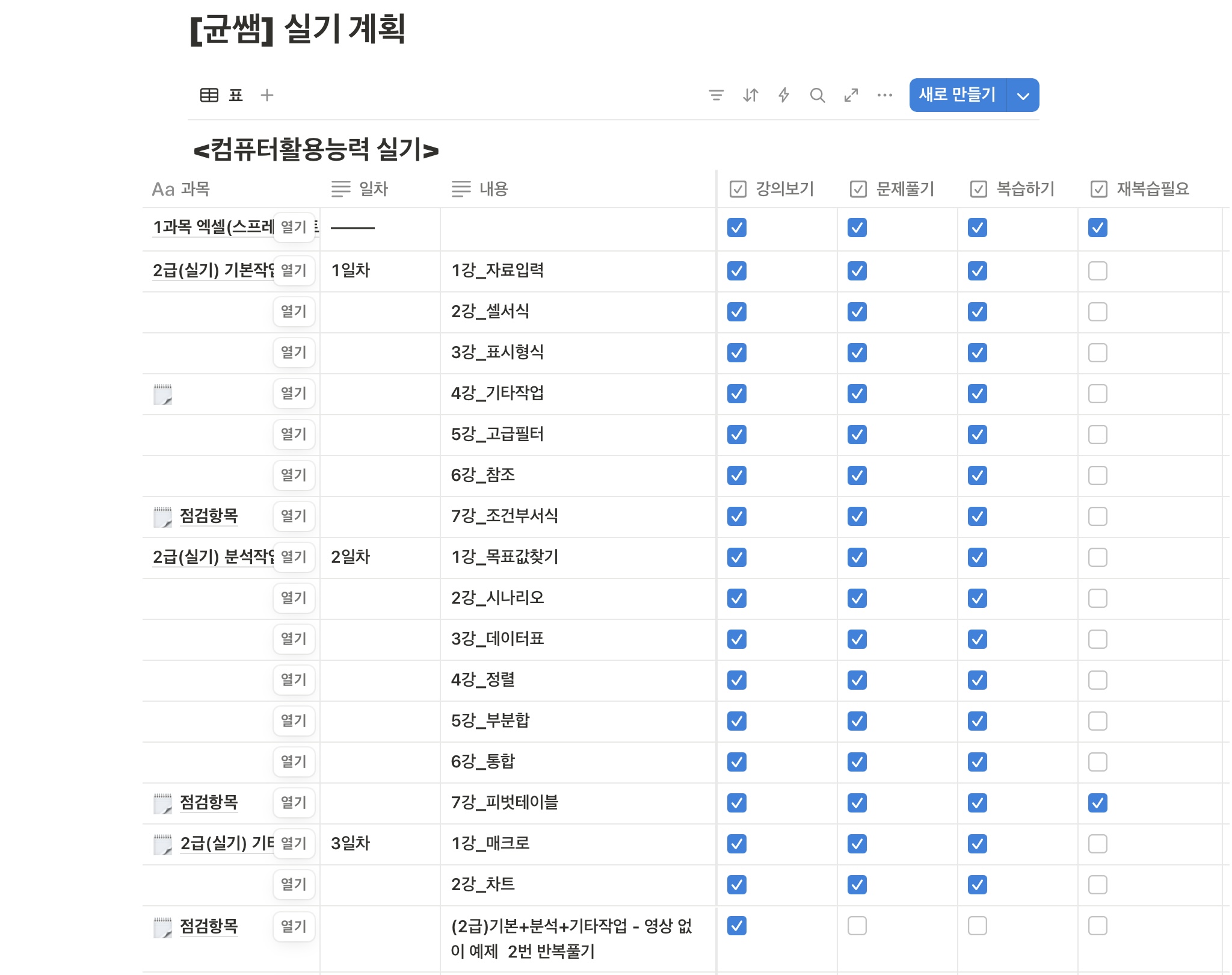Click the search magnifier icon
This screenshot has width=1232, height=975.
pyautogui.click(x=817, y=95)
